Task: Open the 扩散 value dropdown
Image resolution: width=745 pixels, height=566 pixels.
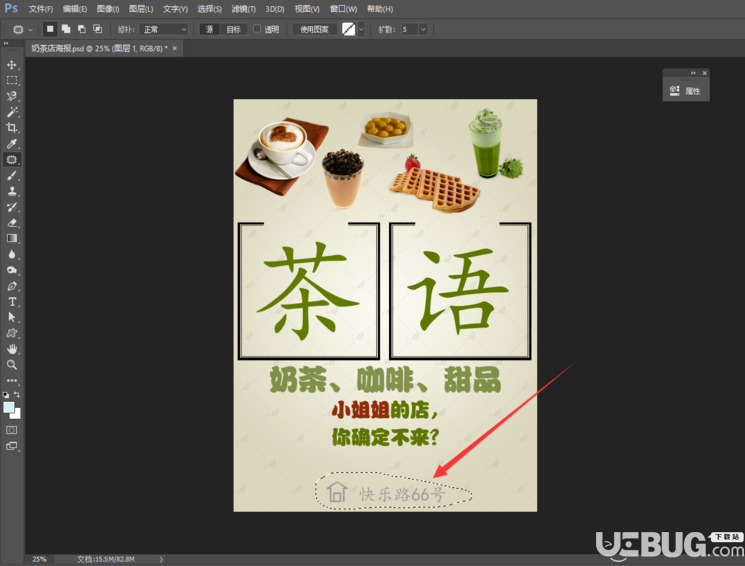Action: pyautogui.click(x=423, y=29)
